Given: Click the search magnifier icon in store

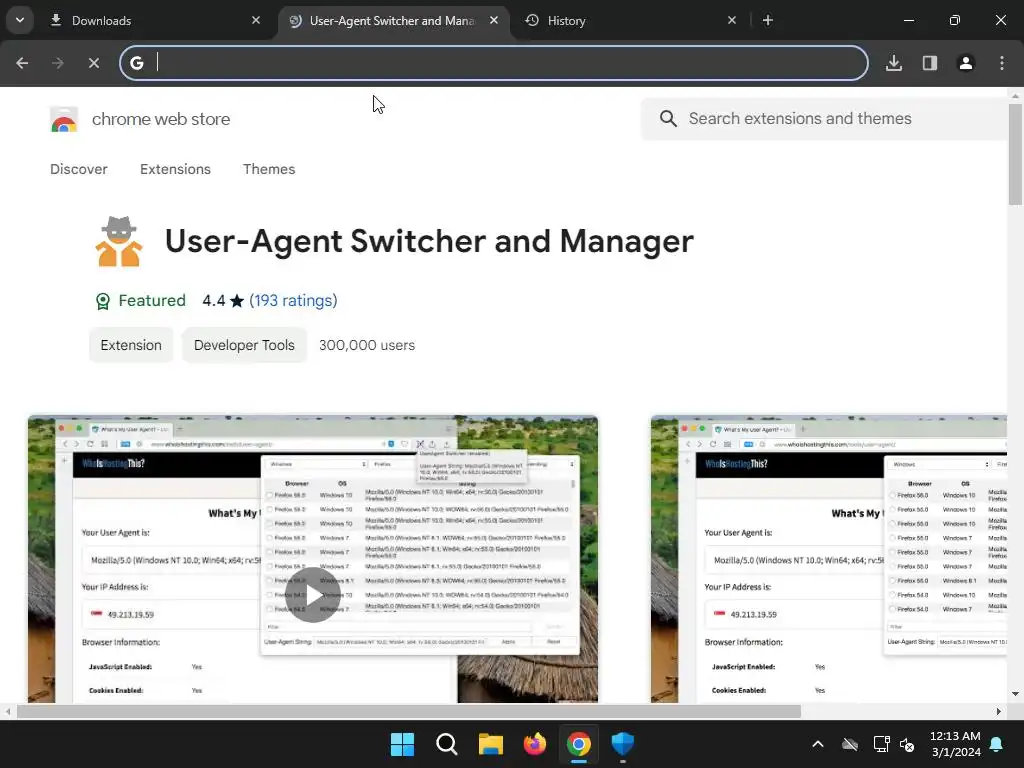Looking at the screenshot, I should (668, 118).
